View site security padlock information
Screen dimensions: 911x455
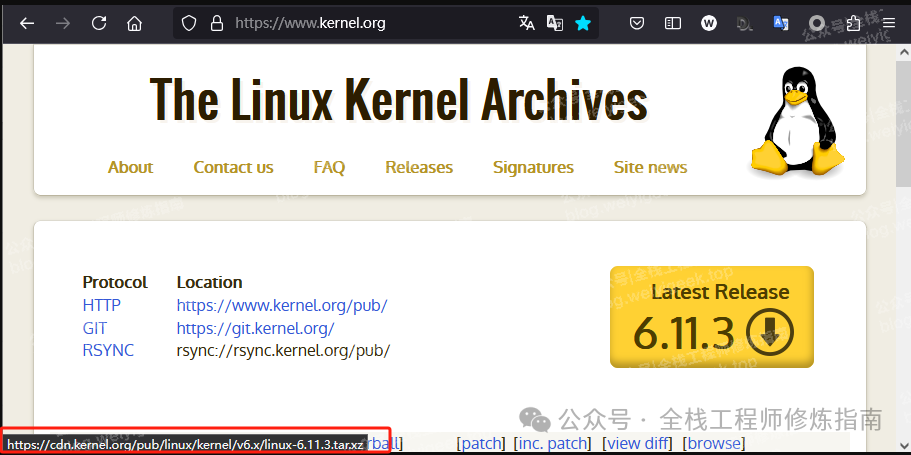(217, 23)
